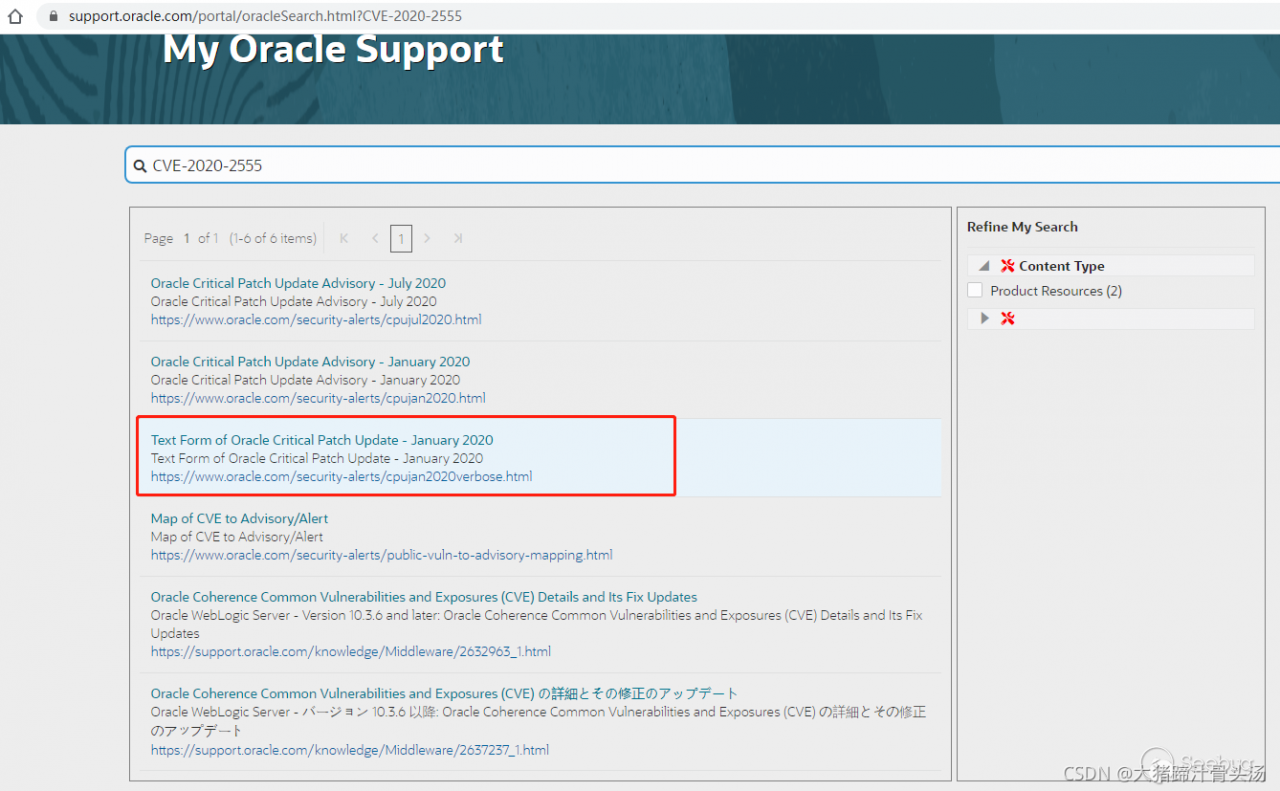Image resolution: width=1280 pixels, height=791 pixels.
Task: Open Text Form of Oracle Critical Patch Update title
Action: pos(322,440)
